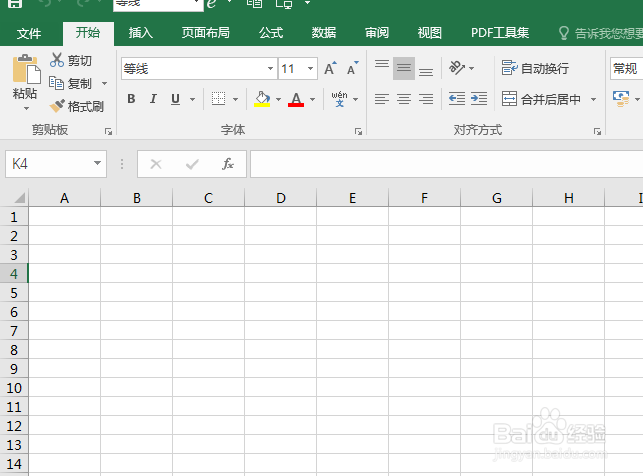Open the 数据 data tab

(x=324, y=32)
